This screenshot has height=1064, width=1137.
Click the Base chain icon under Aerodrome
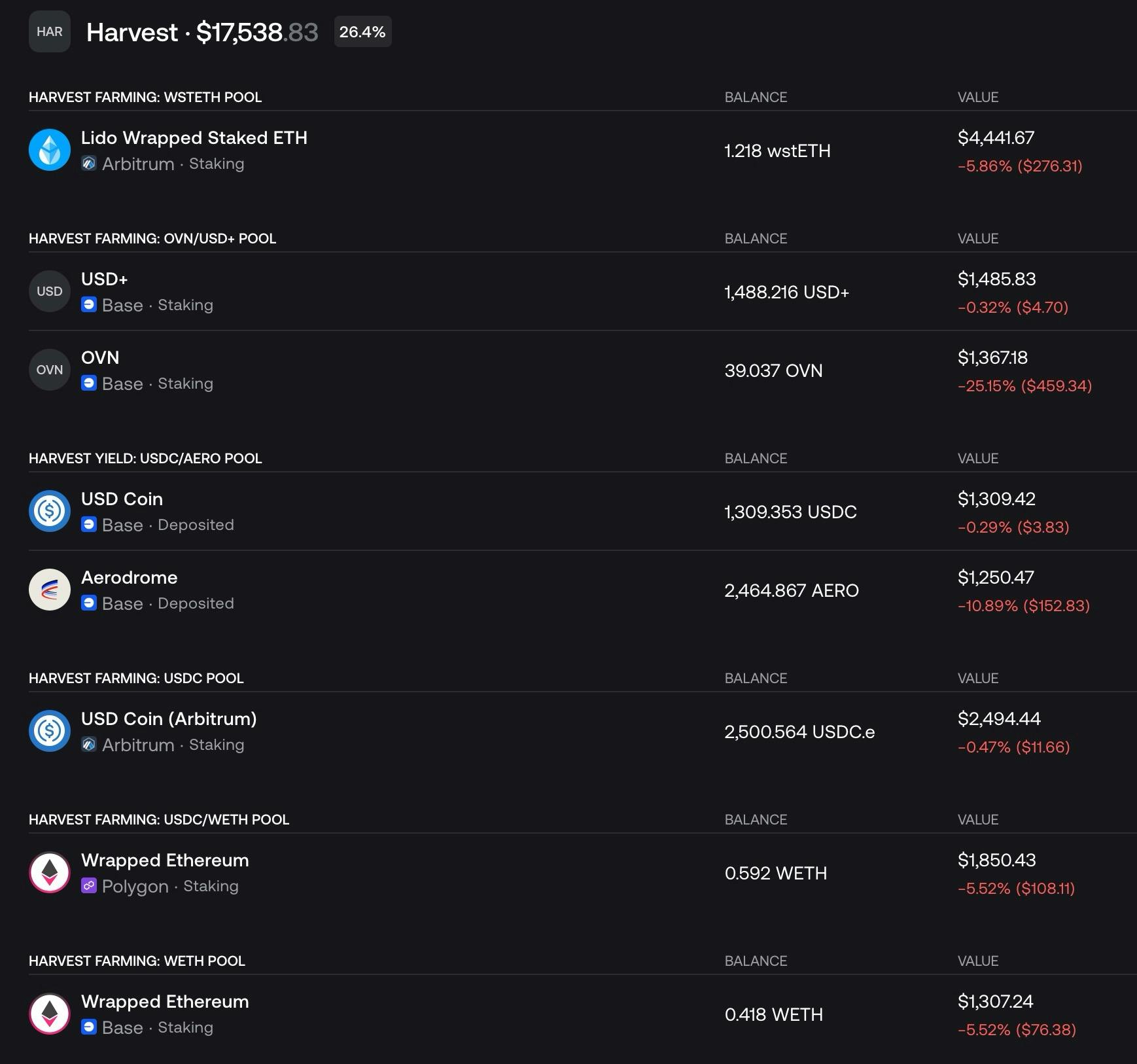tap(89, 603)
